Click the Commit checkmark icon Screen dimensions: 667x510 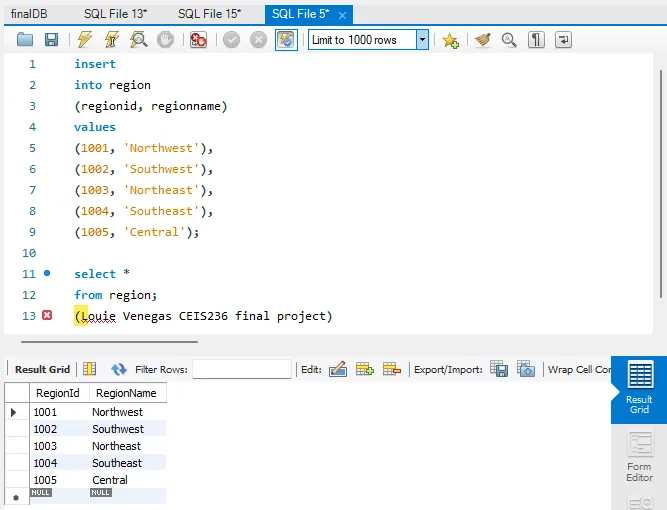tap(231, 40)
